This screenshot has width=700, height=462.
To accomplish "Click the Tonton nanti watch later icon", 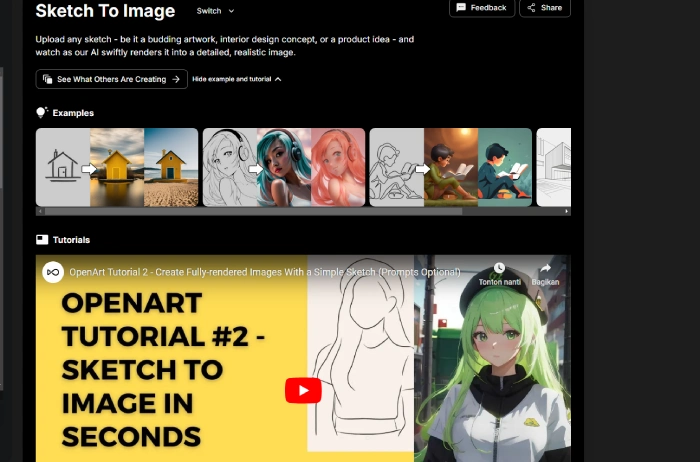I will 500,268.
